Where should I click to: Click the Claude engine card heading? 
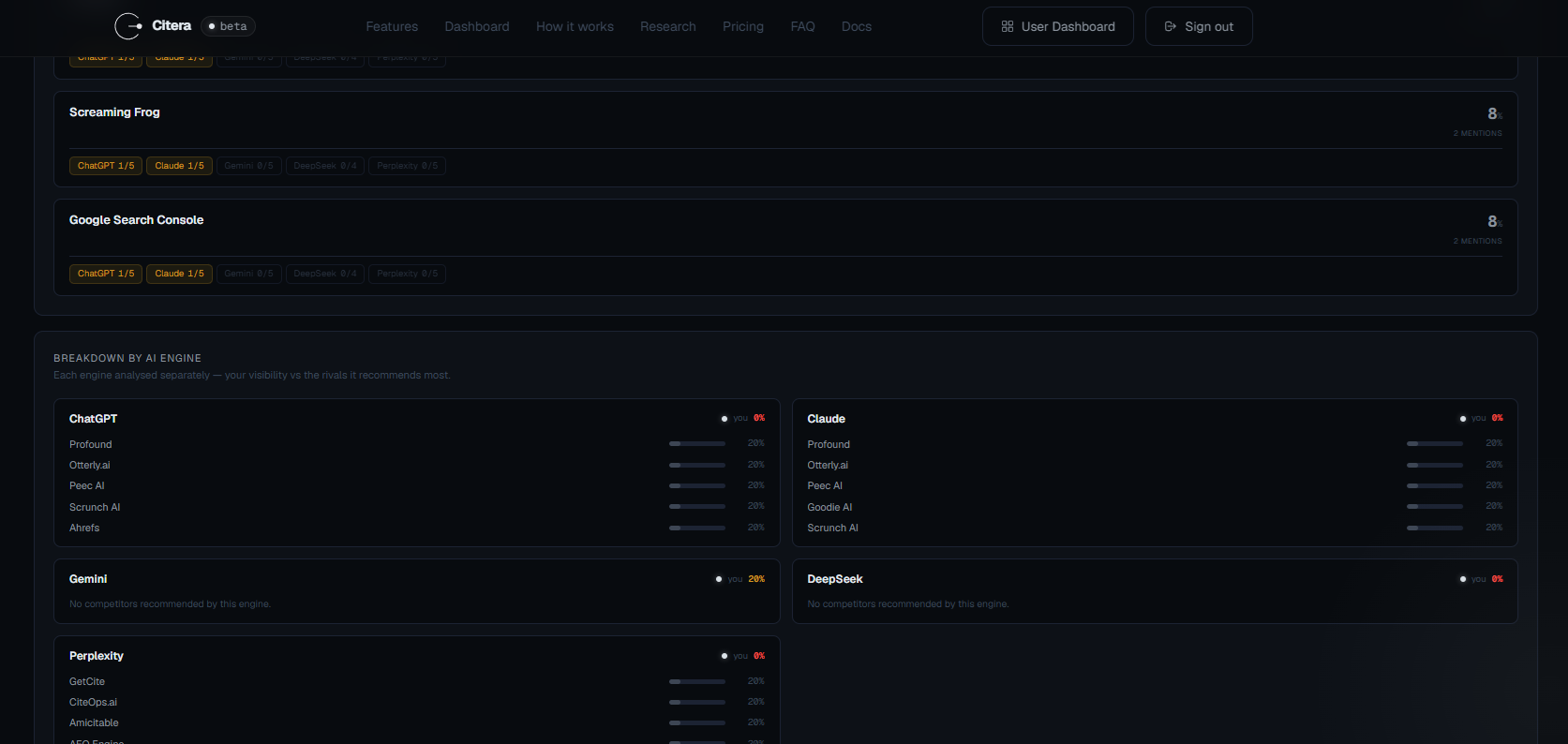coord(827,419)
